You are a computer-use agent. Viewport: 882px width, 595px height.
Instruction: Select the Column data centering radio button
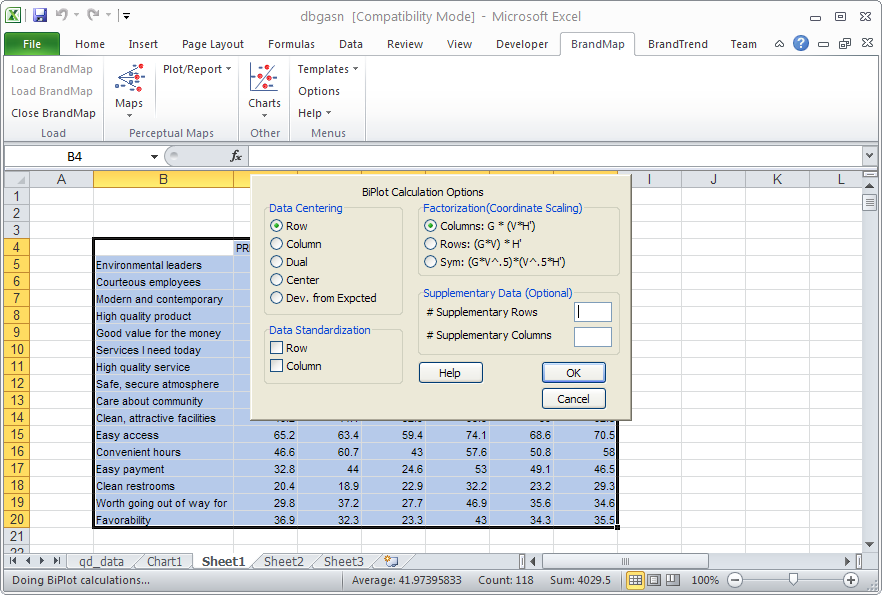(277, 244)
